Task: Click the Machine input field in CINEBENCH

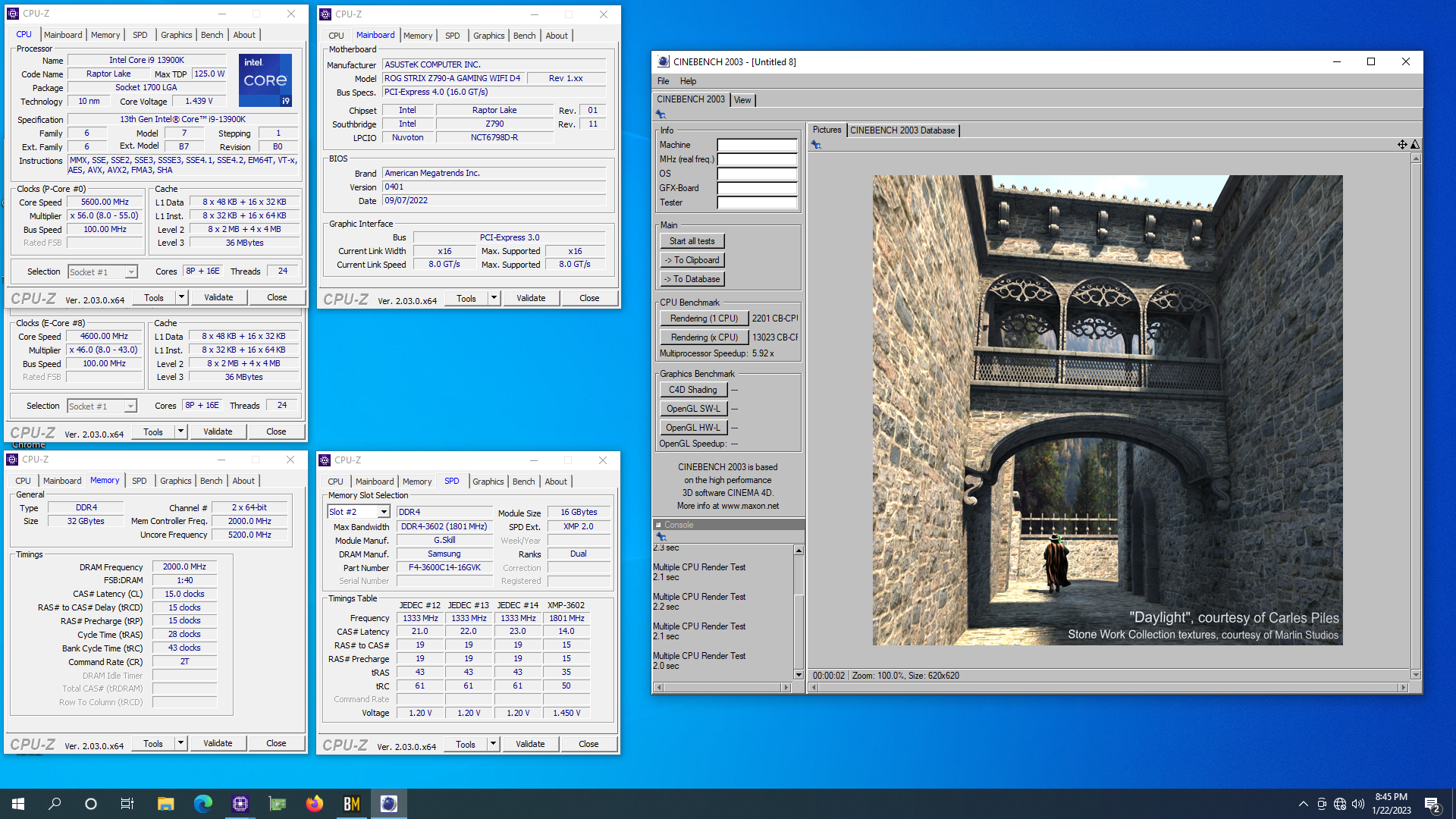Action: [x=757, y=145]
